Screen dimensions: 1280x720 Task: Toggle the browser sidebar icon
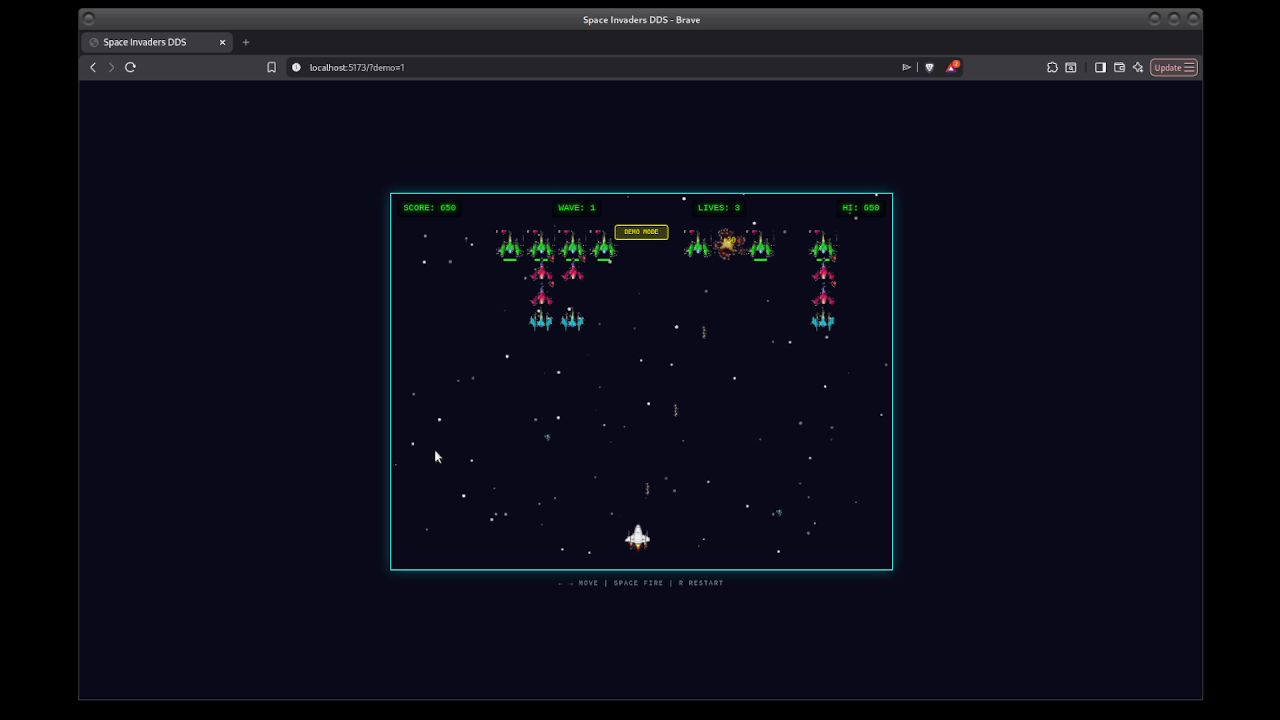point(1099,67)
